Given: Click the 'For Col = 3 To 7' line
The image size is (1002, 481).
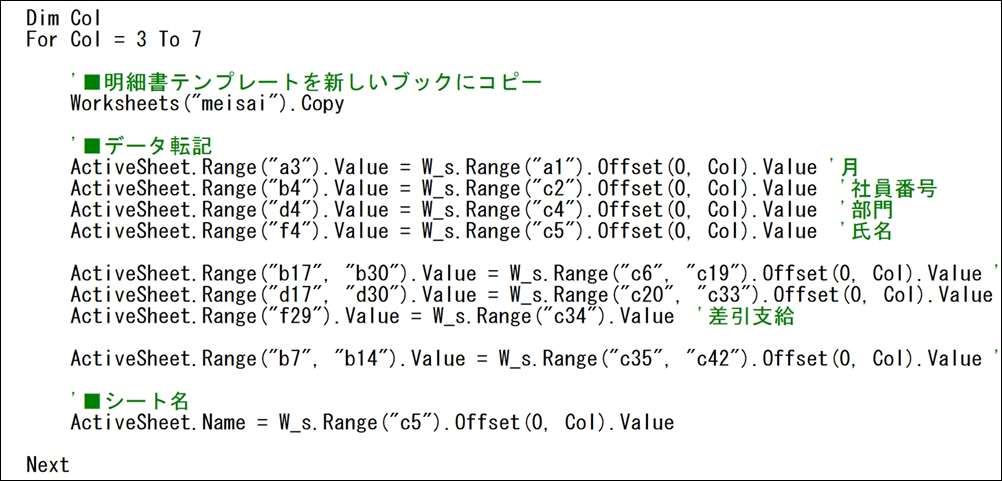Looking at the screenshot, I should [x=115, y=40].
